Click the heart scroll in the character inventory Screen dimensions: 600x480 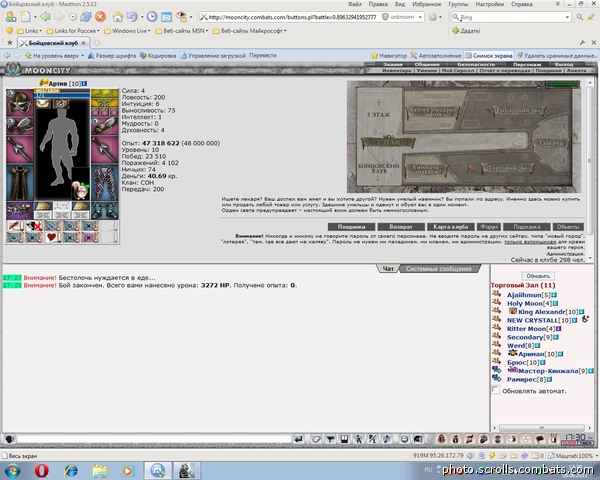coord(52,238)
